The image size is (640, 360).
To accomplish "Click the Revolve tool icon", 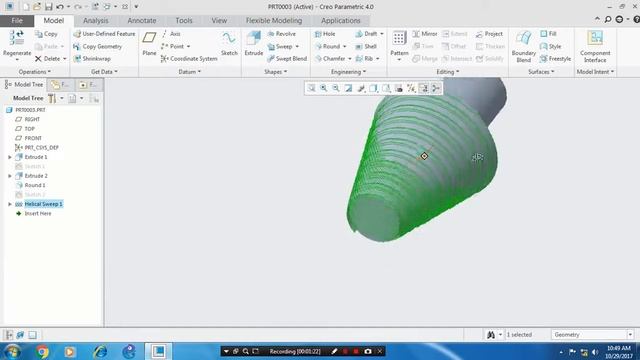I will [x=271, y=34].
